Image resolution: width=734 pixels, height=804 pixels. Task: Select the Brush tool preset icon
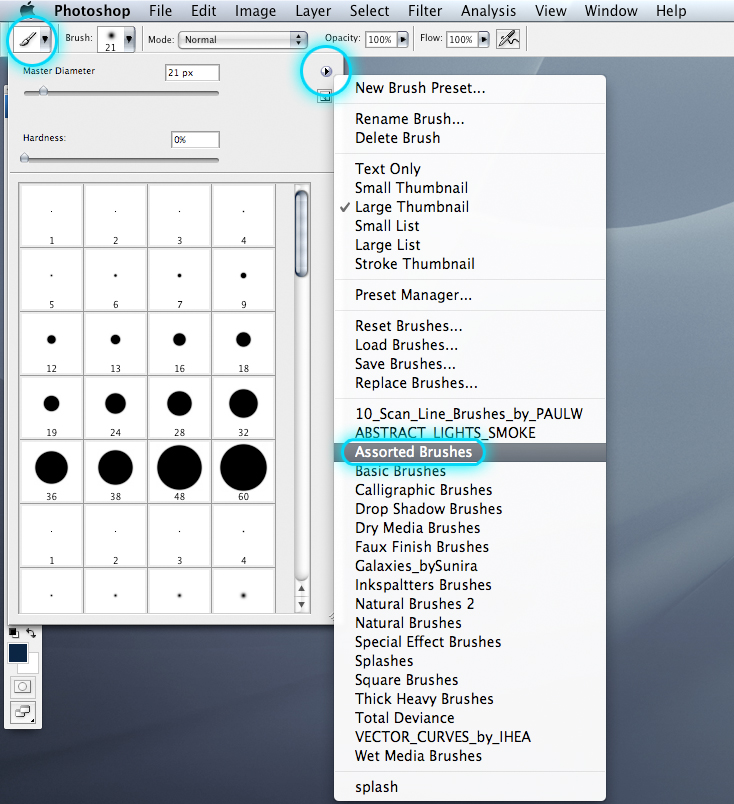tap(33, 39)
